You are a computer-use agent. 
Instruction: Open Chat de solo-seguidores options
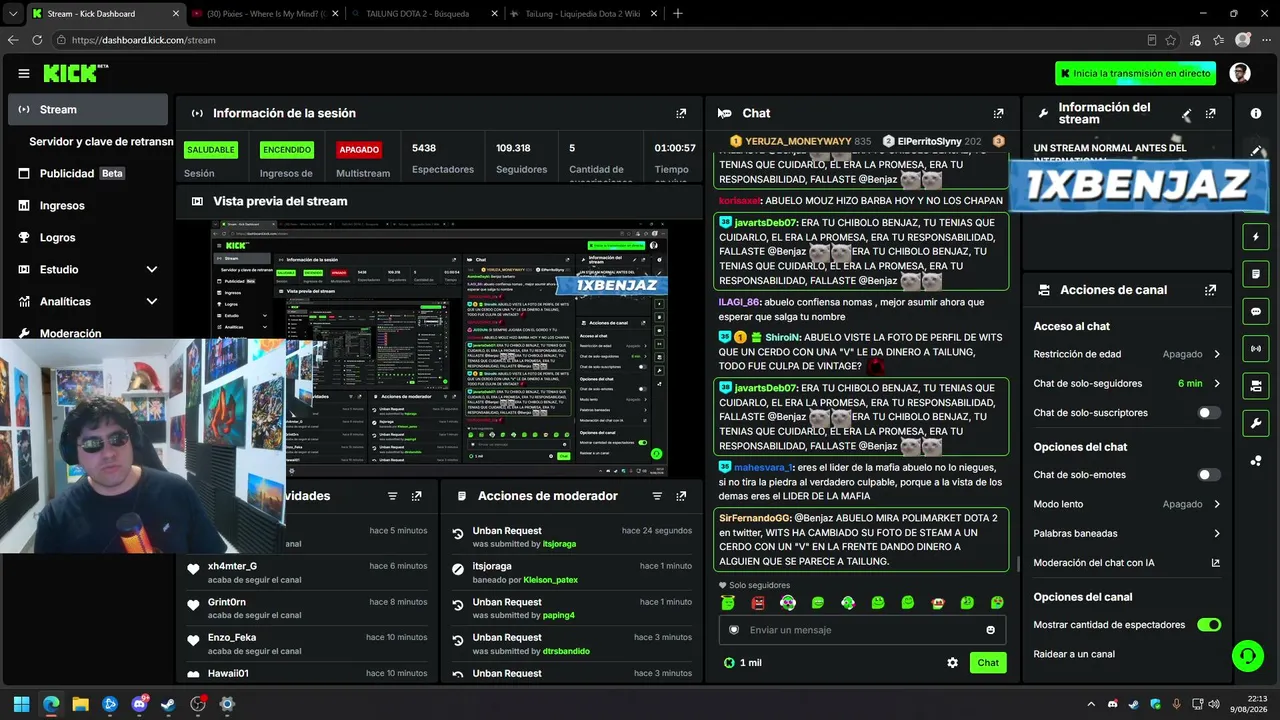point(1127,383)
